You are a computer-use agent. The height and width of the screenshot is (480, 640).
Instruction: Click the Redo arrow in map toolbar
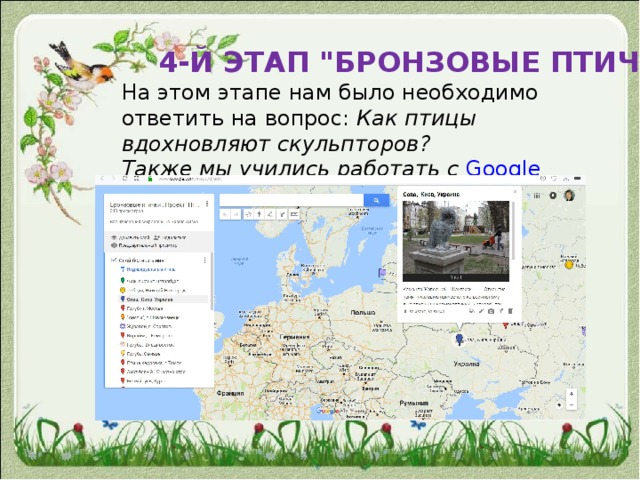[236, 214]
